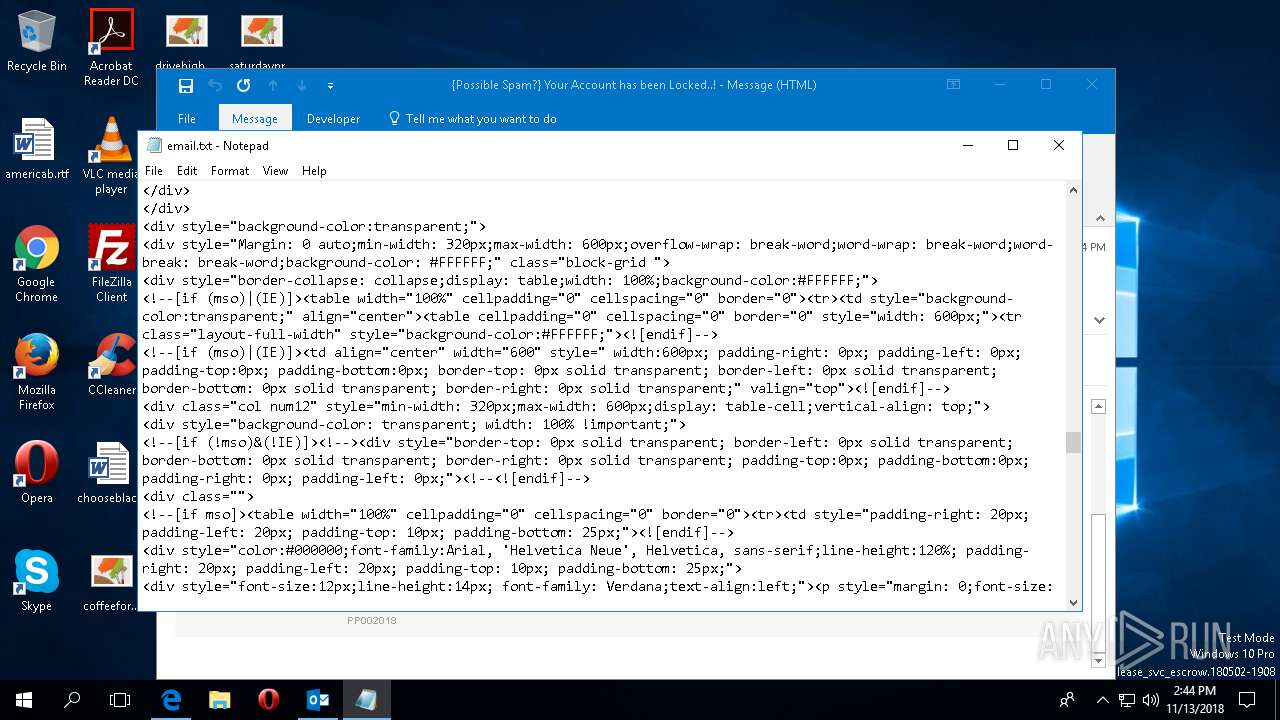This screenshot has height=720, width=1280.
Task: Collapse the Outlook ribbon with up chevron
Action: [1099, 217]
